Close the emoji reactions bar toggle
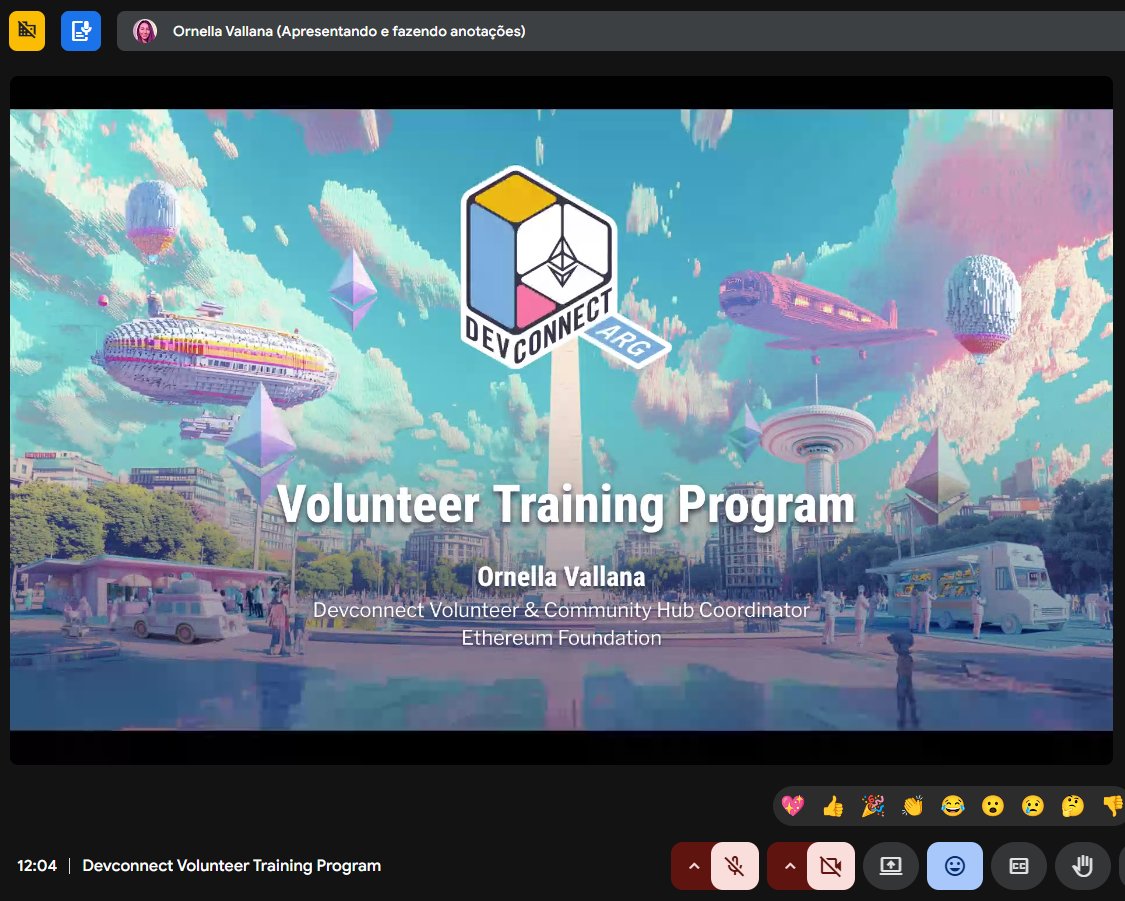Screen dimensions: 1125x901 tap(955, 866)
